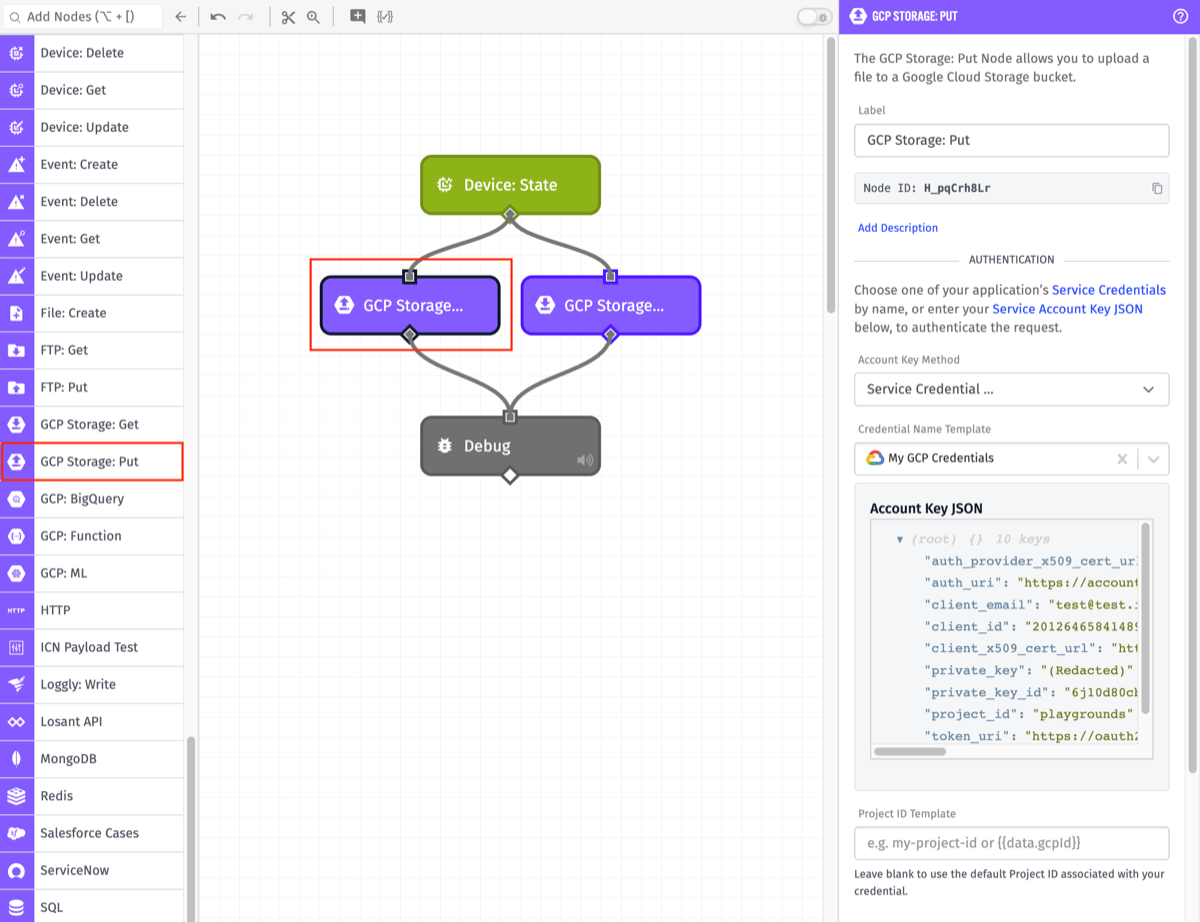Image resolution: width=1200 pixels, height=922 pixels.
Task: Select GCP: ML node icon
Action: tap(17, 573)
